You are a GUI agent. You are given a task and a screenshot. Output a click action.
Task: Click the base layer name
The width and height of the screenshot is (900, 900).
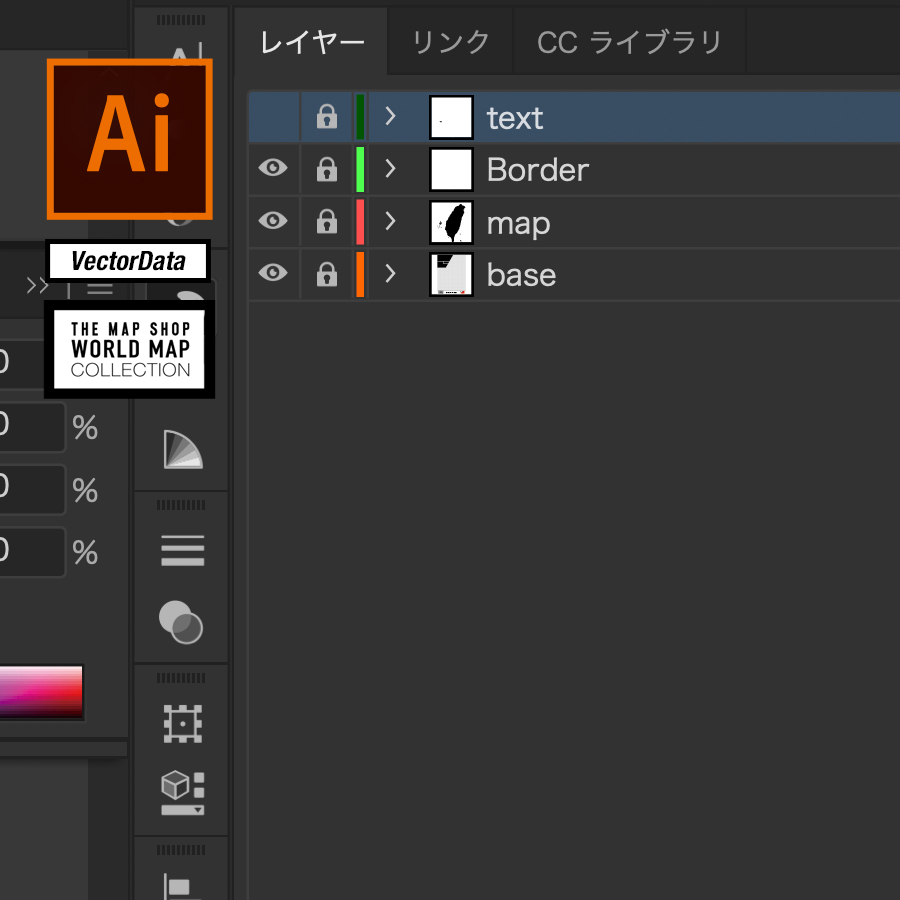click(521, 275)
